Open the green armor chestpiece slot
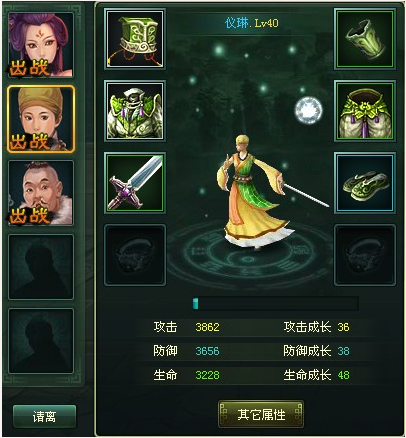This screenshot has height=438, width=406. [135, 111]
